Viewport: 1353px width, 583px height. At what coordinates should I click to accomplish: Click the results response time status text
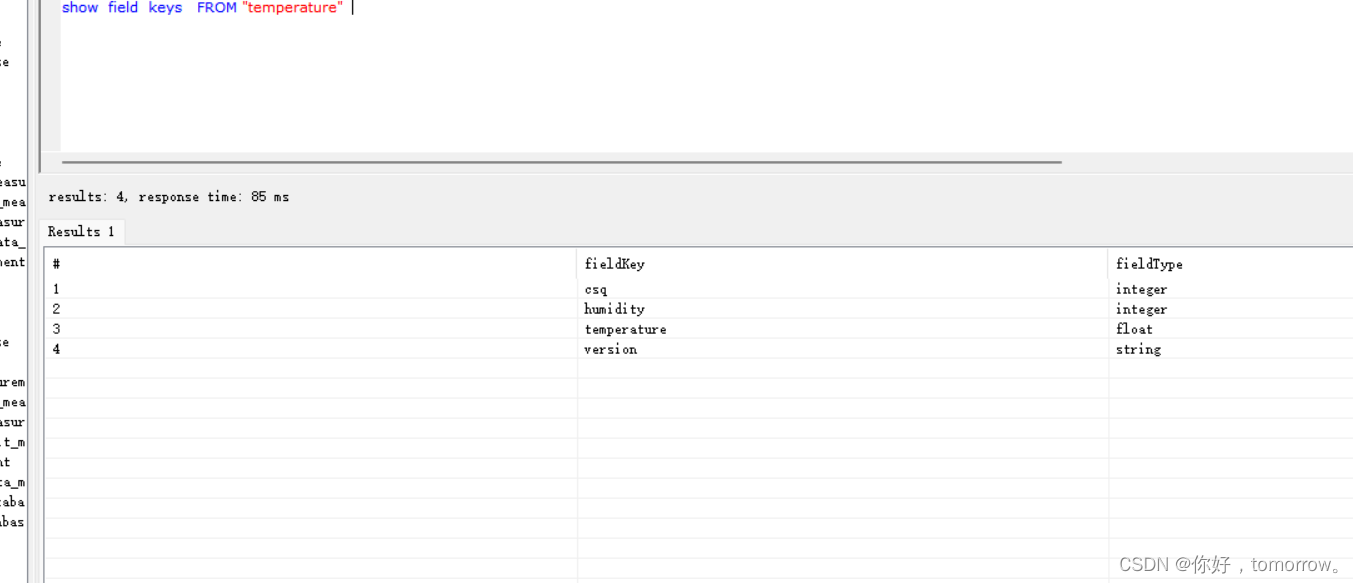click(x=168, y=196)
